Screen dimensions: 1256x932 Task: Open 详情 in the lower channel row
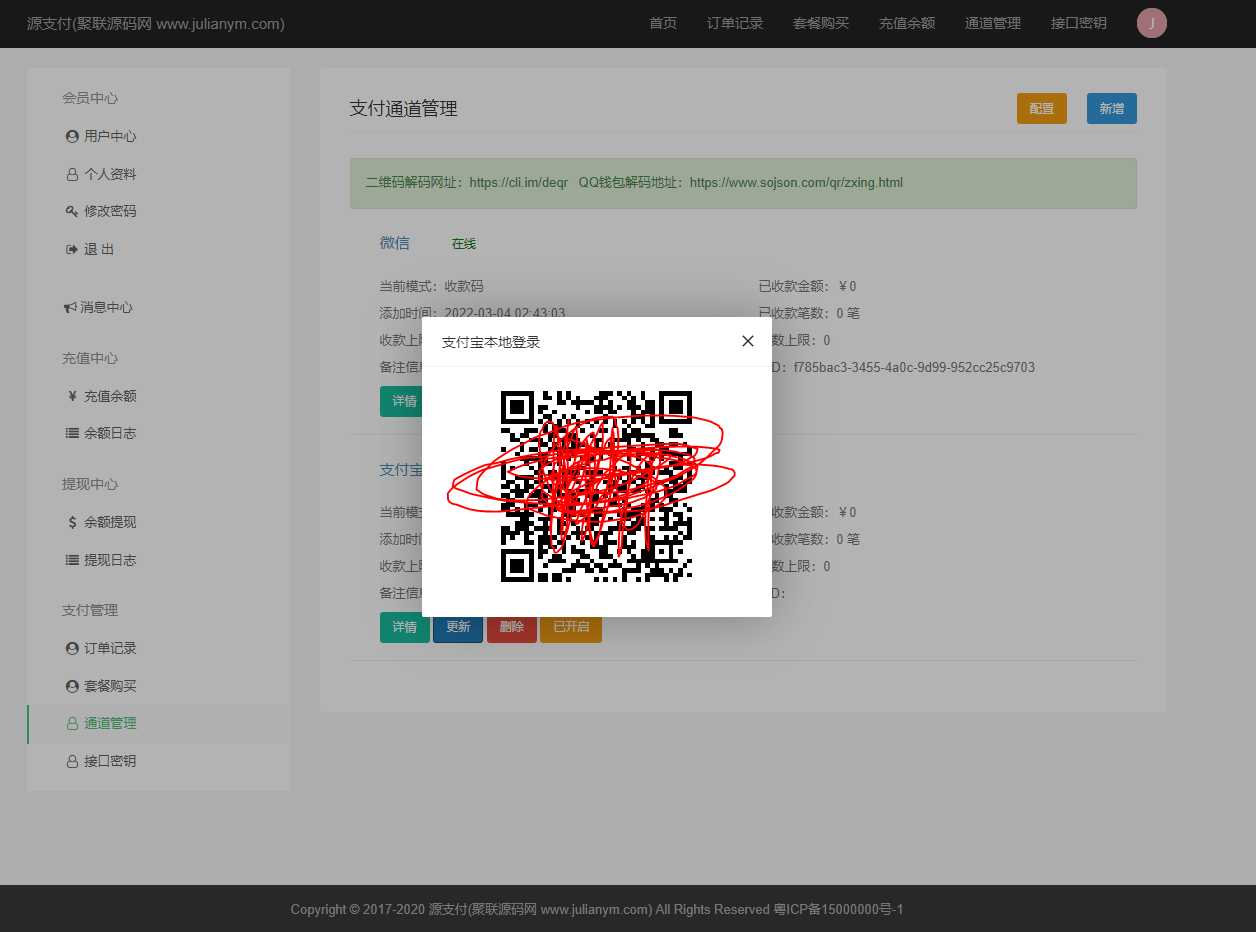pos(405,627)
